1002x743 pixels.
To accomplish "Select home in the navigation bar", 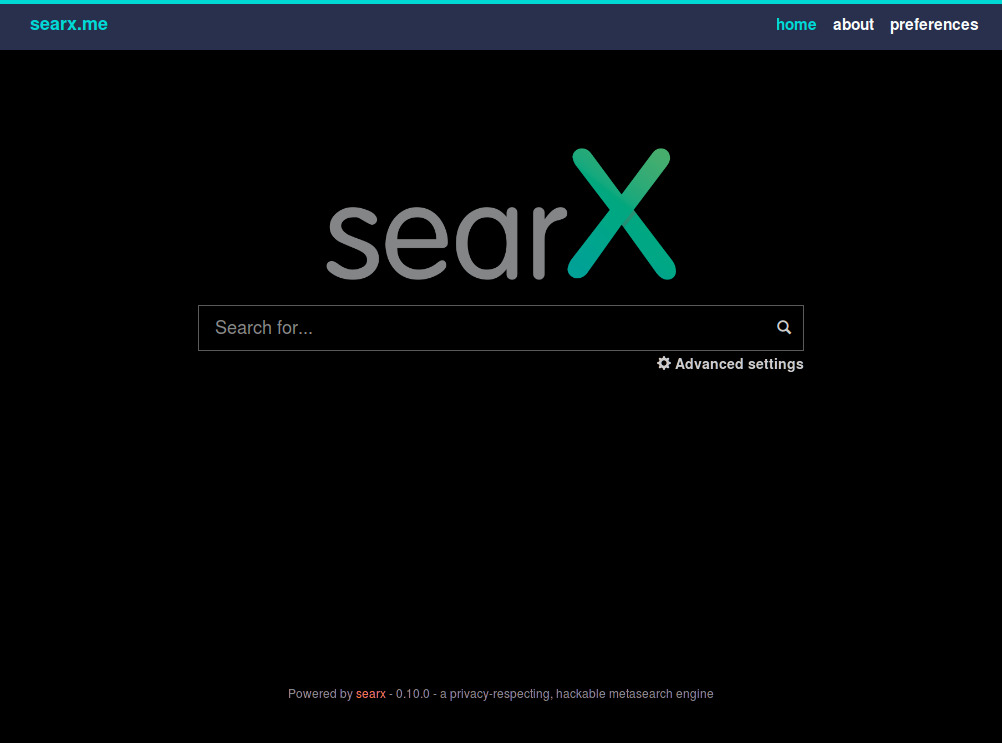I will 796,24.
